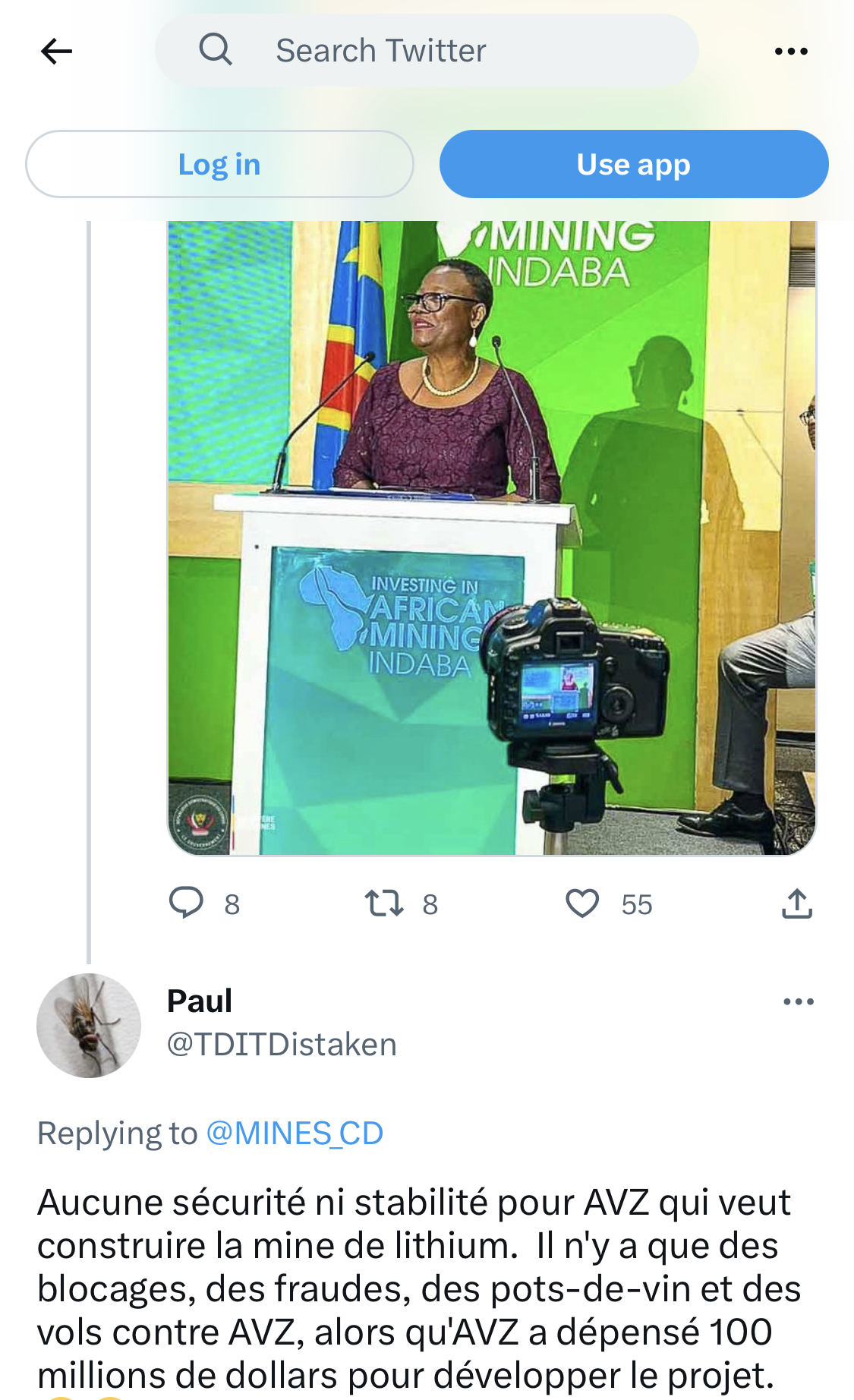
Task: Open the top-right more options menu
Action: tap(791, 52)
